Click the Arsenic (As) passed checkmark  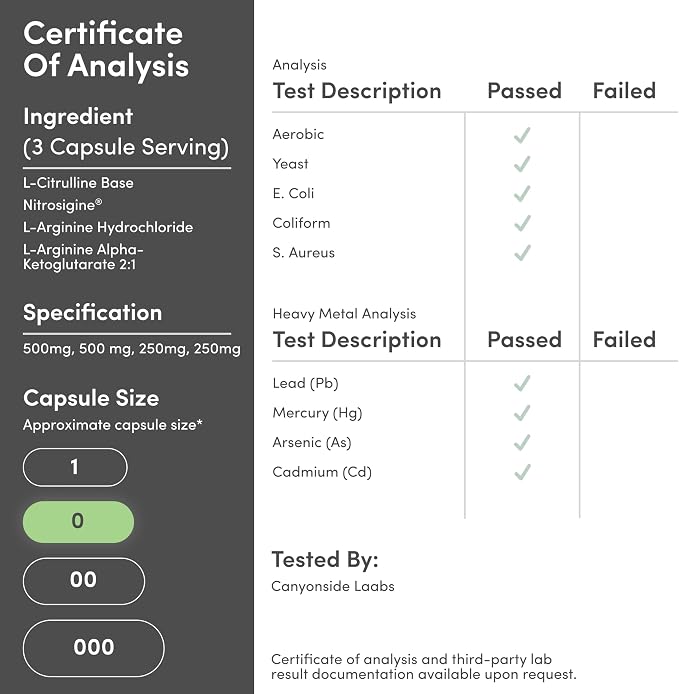tap(522, 443)
